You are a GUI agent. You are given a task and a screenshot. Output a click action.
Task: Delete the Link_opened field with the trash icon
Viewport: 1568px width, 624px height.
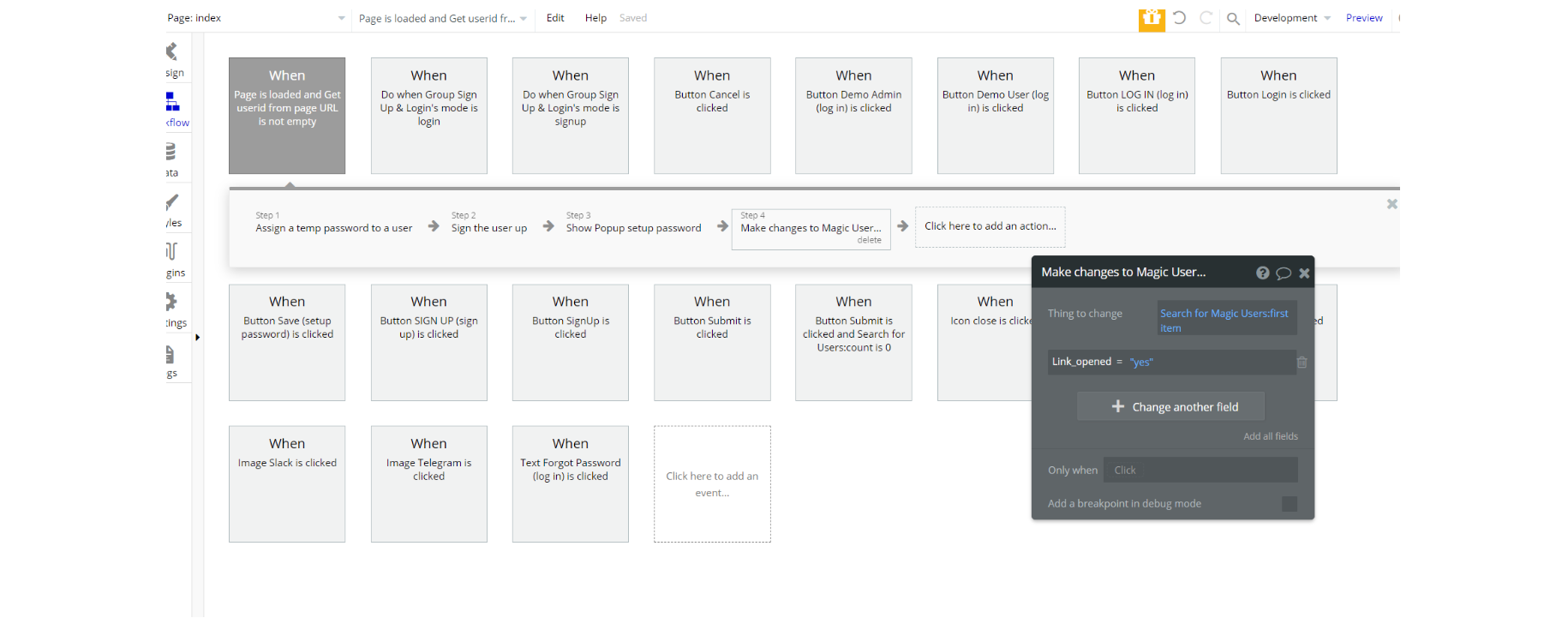tap(1302, 363)
